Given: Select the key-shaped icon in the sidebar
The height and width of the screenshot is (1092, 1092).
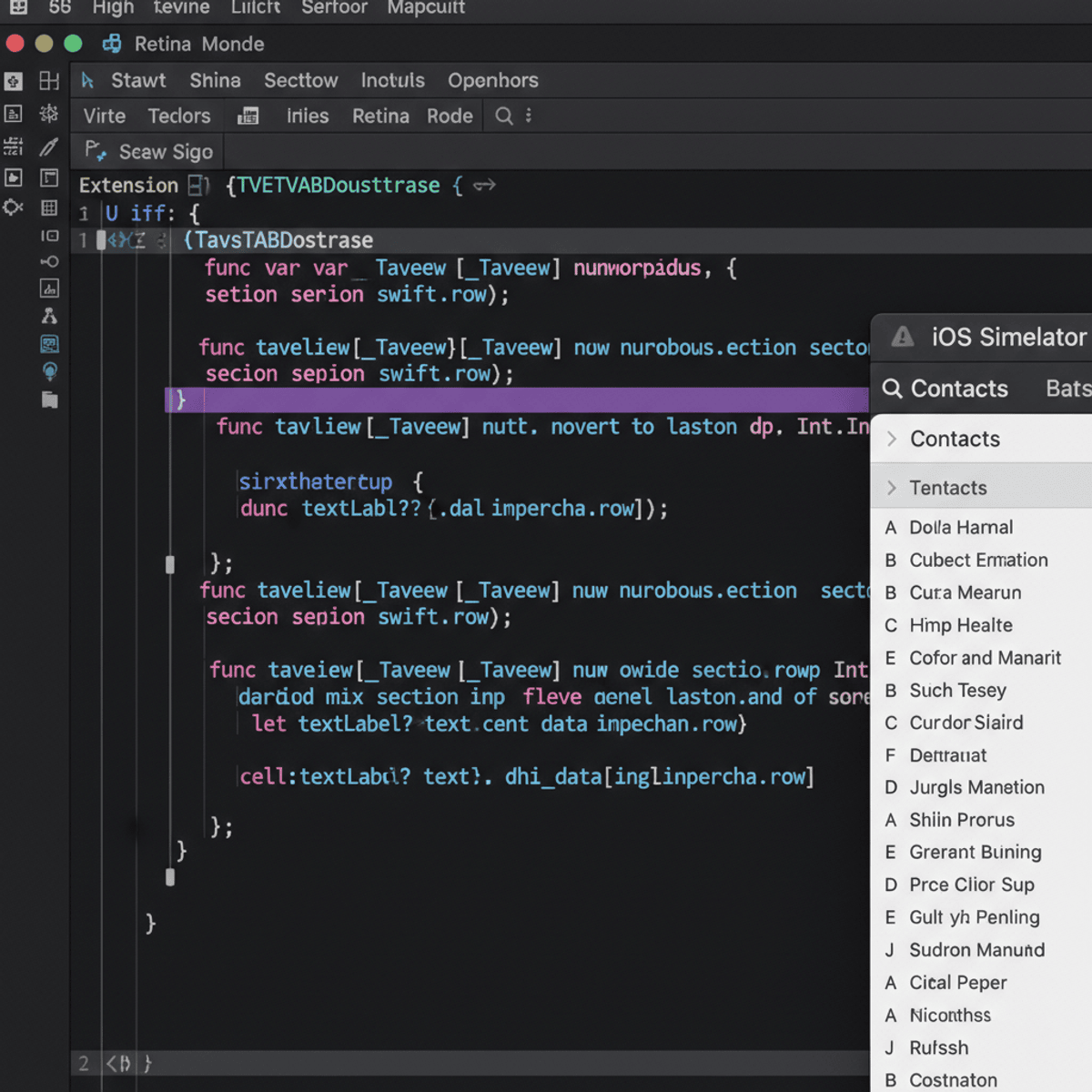Looking at the screenshot, I should tap(49, 262).
